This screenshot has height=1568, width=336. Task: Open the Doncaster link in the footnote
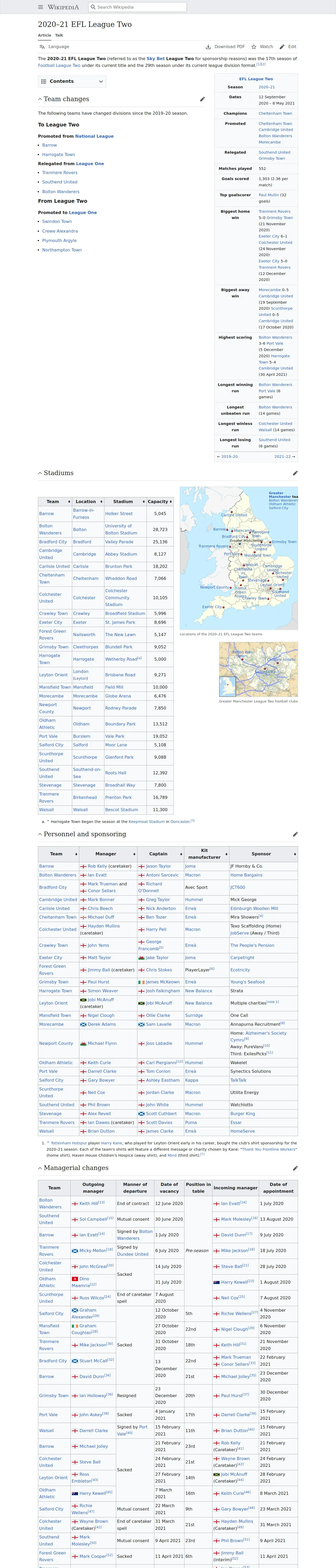pyautogui.click(x=180, y=822)
